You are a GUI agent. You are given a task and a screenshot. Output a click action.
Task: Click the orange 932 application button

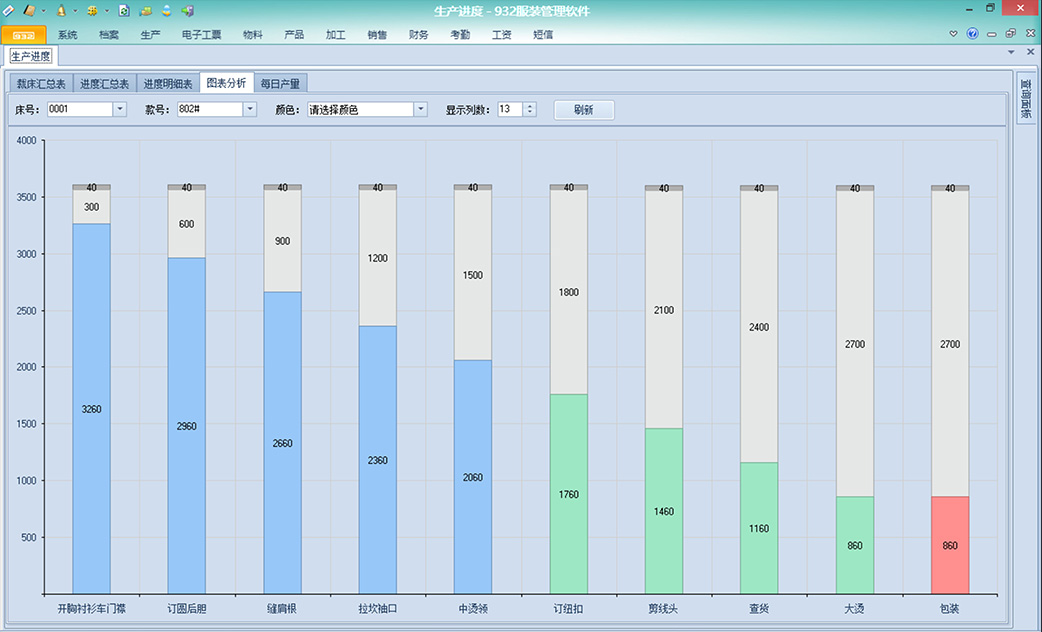tap(23, 34)
